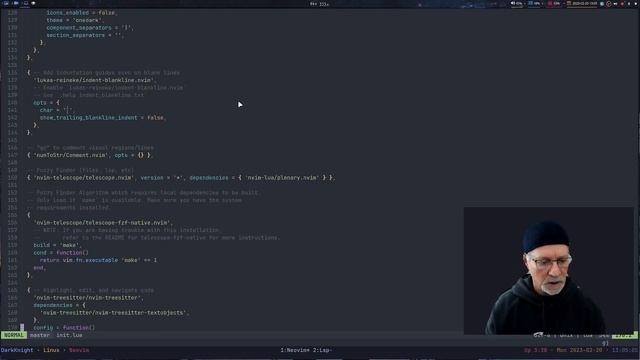The width and height of the screenshot is (640, 360).
Task: Click the Neovim label in tmux status bar
Action: pyautogui.click(x=79, y=350)
